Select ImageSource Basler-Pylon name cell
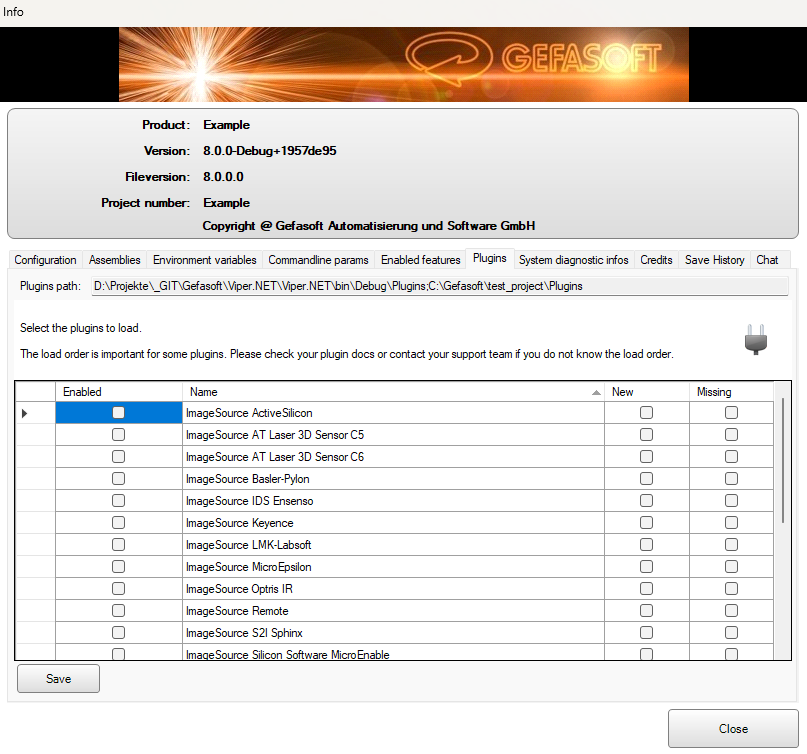Image resolution: width=807 pixels, height=754 pixels. click(394, 479)
